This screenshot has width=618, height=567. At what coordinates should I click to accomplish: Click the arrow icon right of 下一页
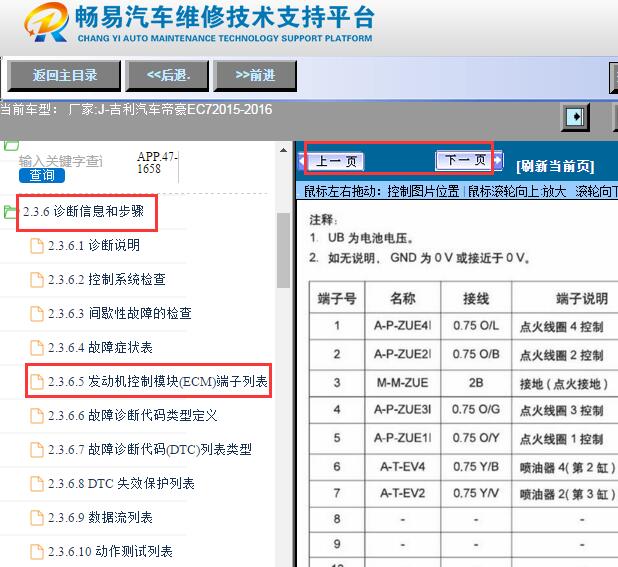(499, 160)
